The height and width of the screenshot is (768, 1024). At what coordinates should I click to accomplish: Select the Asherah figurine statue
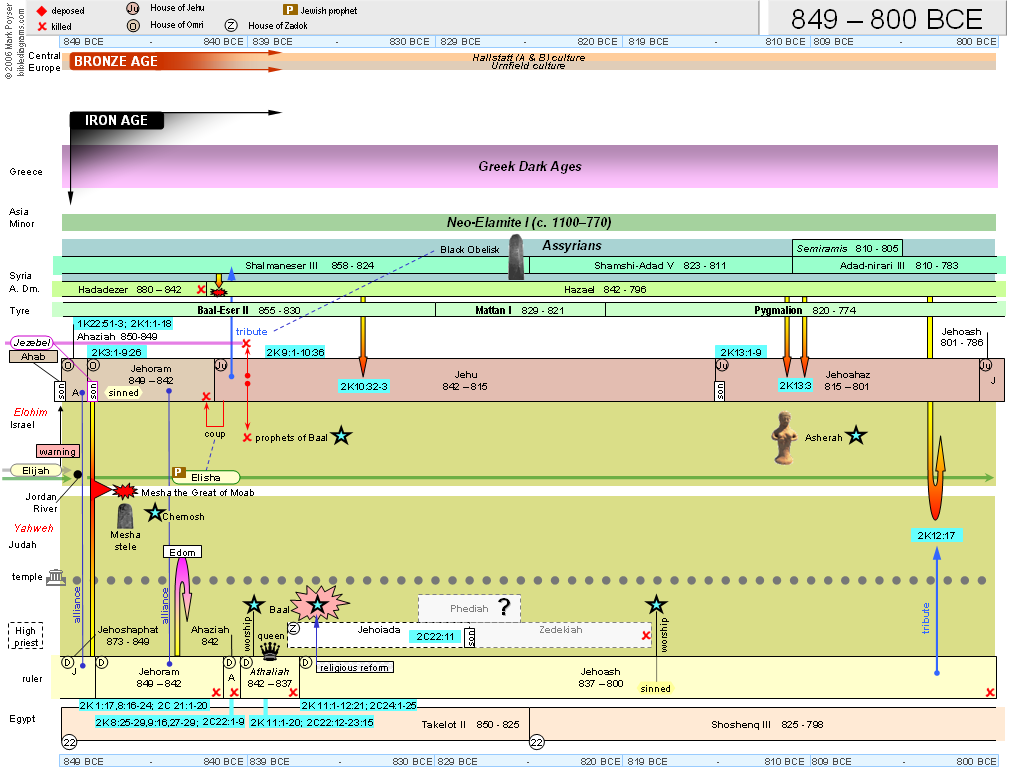[782, 439]
